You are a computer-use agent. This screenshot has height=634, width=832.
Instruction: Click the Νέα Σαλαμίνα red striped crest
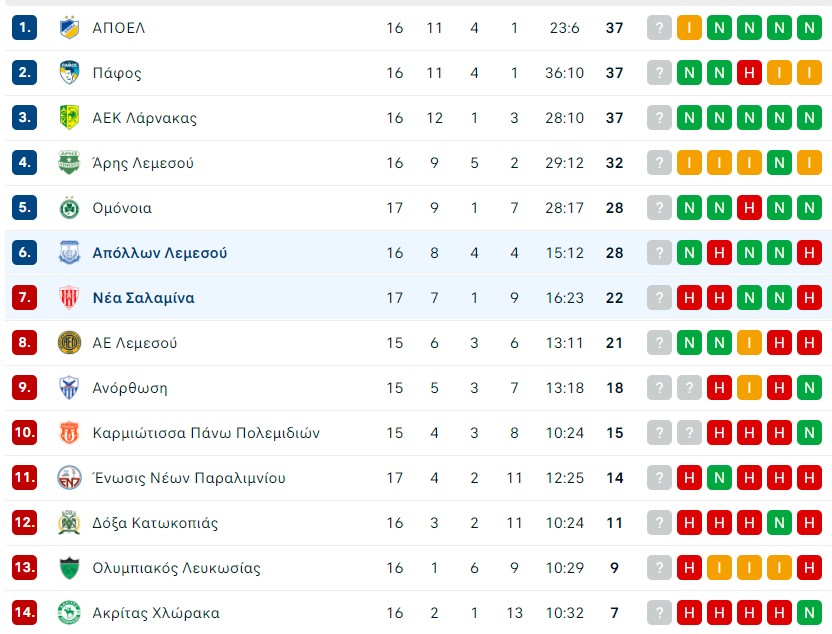pos(70,298)
